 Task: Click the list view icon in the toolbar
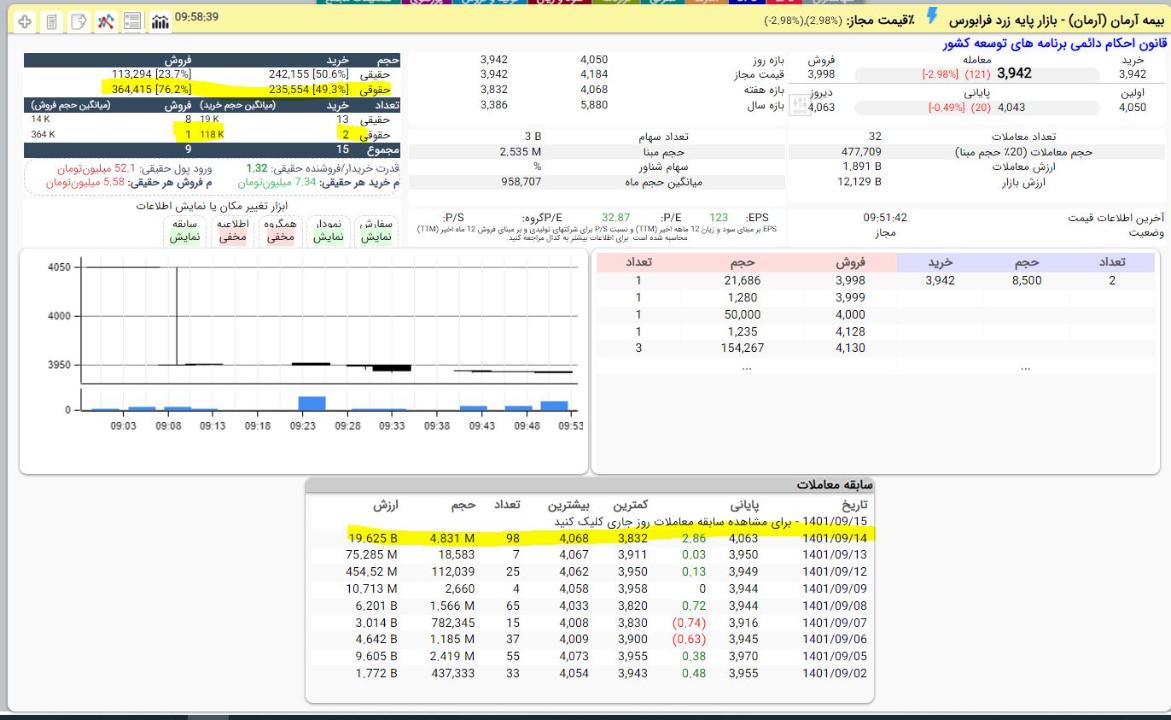[132, 21]
